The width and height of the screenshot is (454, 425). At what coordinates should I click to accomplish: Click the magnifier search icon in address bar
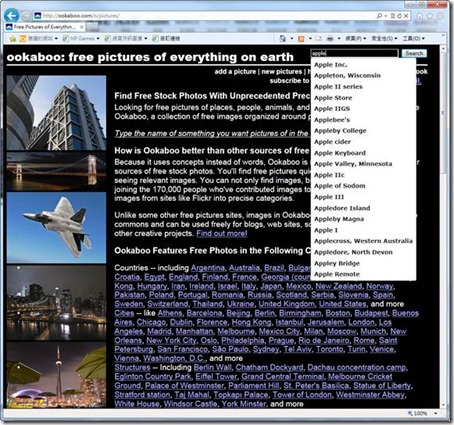click(x=379, y=16)
